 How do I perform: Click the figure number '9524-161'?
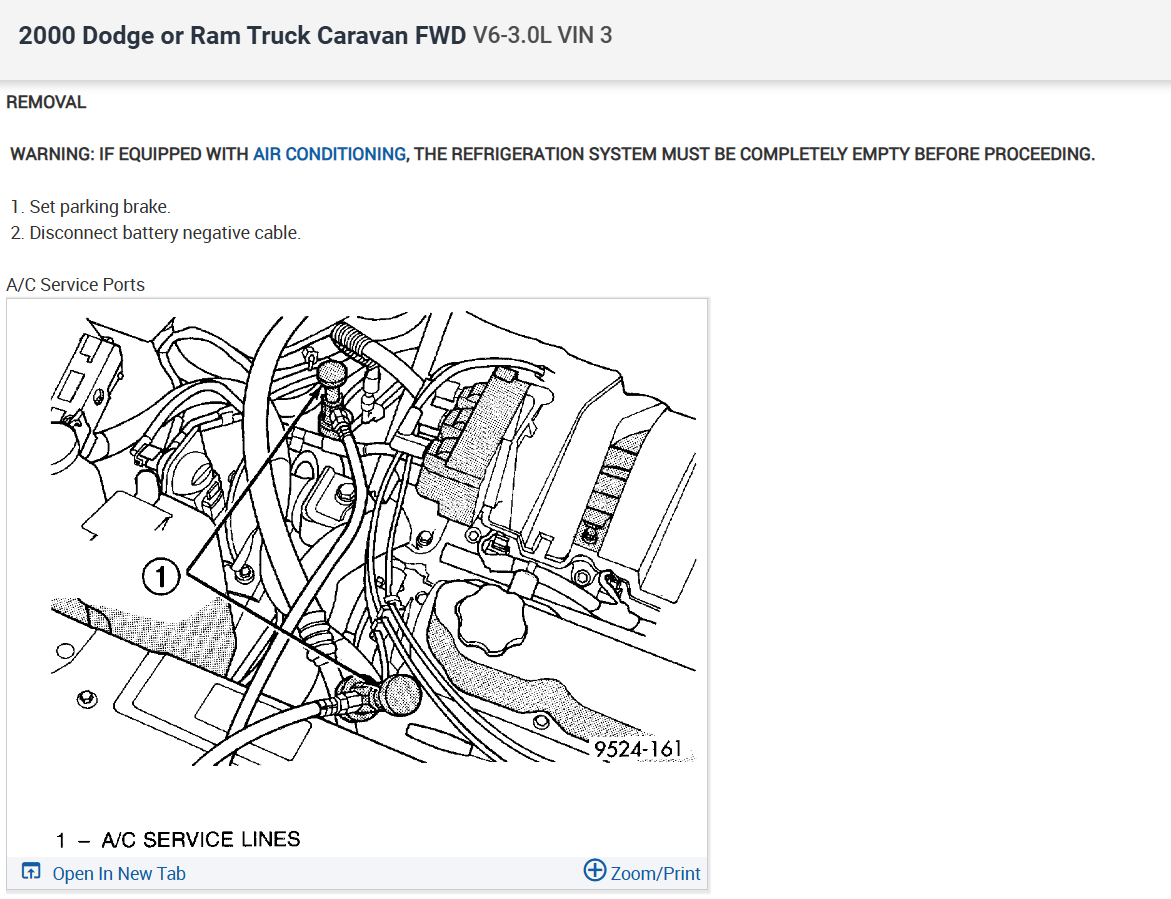638,748
